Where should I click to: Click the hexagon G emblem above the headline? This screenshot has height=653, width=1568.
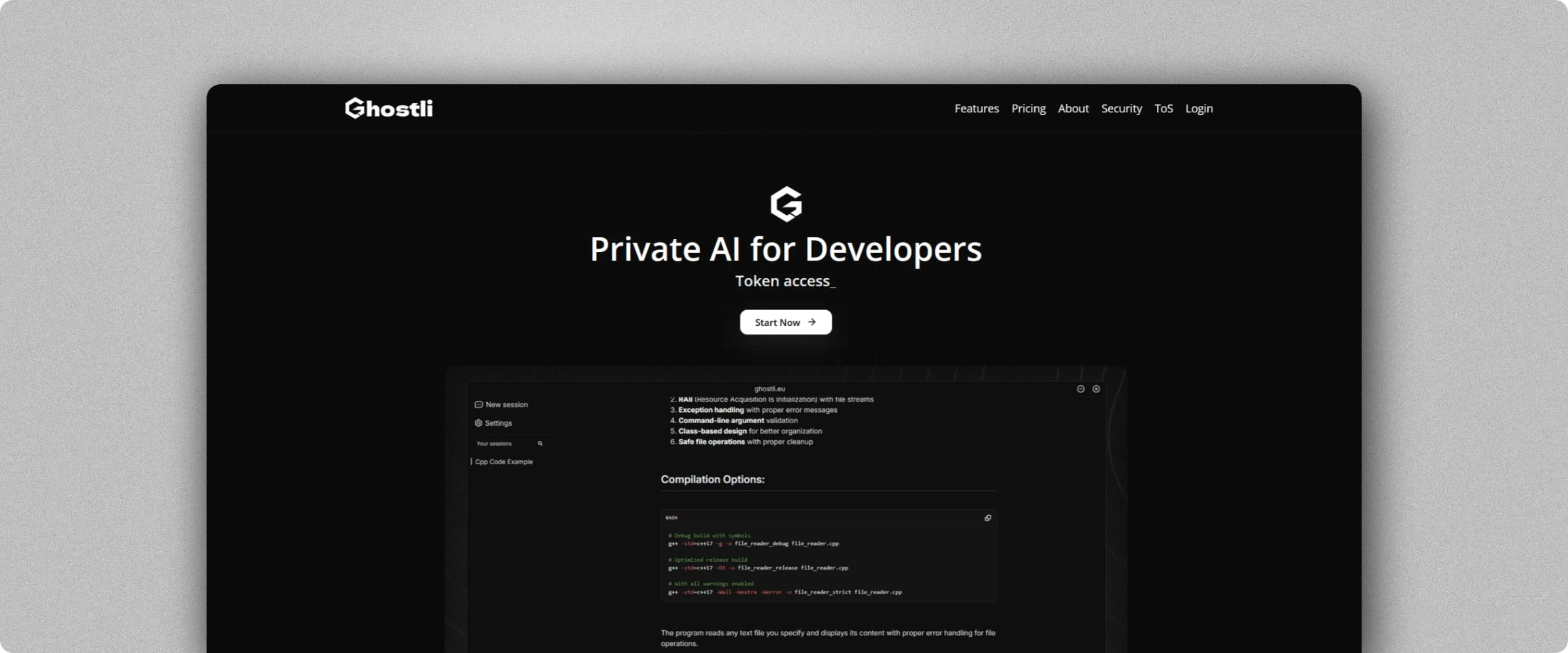pyautogui.click(x=786, y=204)
